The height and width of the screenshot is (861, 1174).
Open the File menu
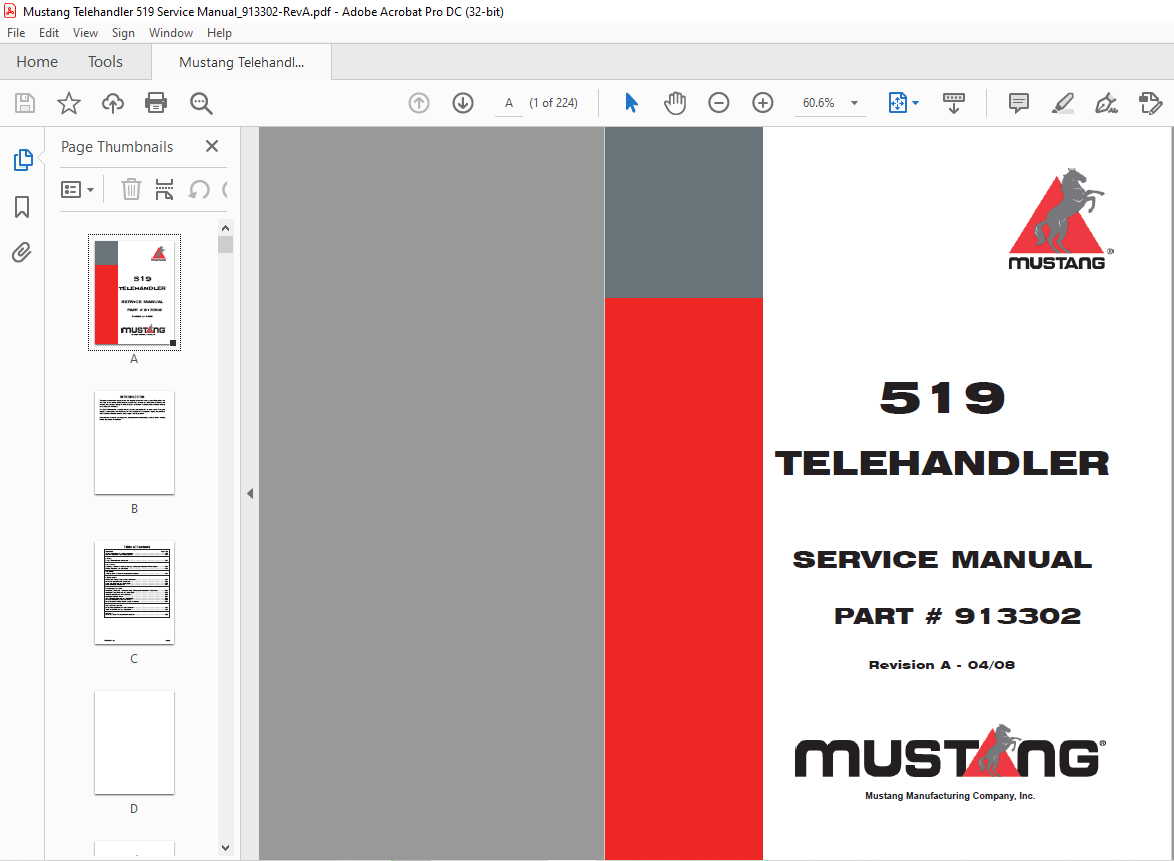(x=16, y=33)
